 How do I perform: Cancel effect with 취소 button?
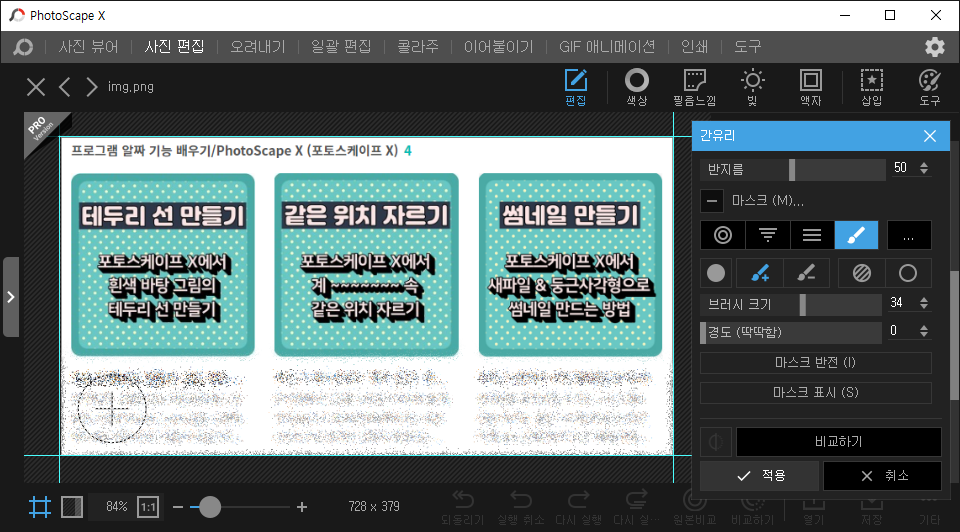pos(882,476)
